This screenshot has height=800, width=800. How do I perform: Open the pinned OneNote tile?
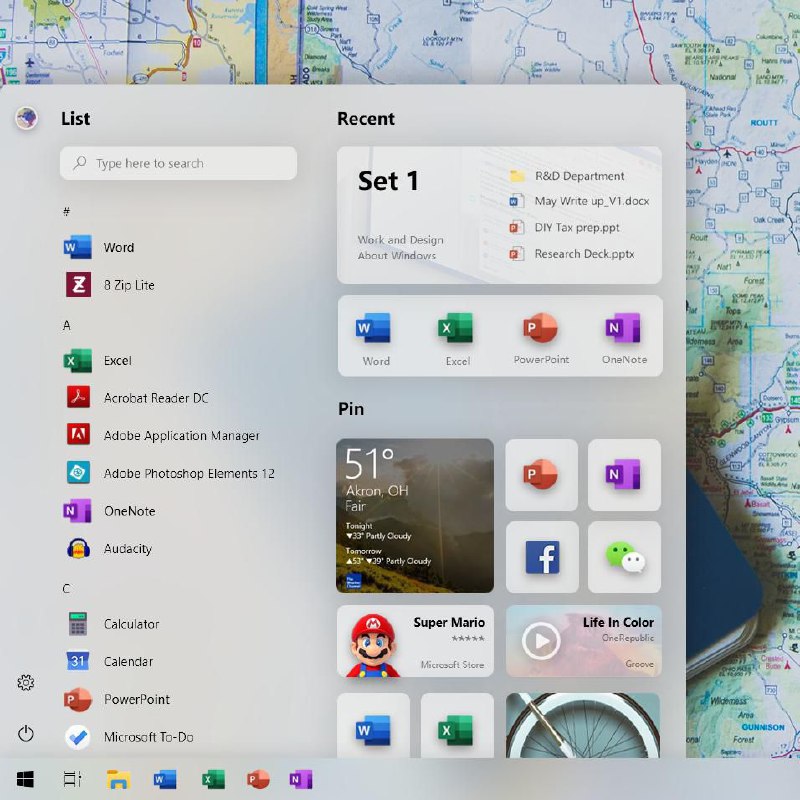pyautogui.click(x=624, y=474)
